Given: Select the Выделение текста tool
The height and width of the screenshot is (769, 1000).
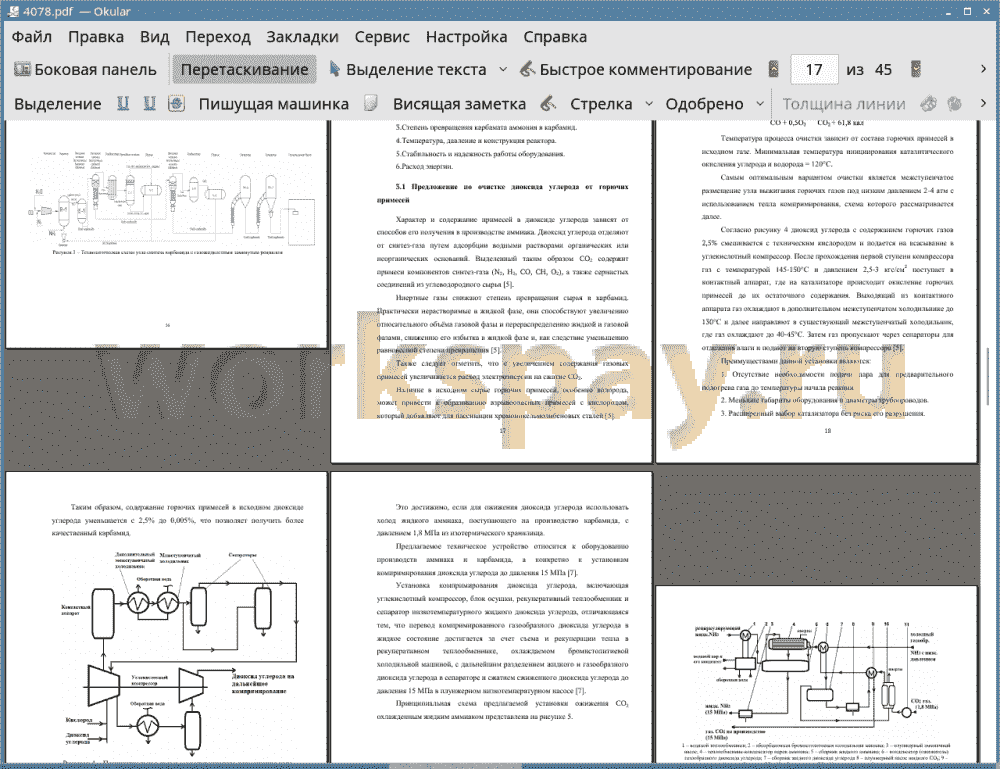Looking at the screenshot, I should [408, 70].
